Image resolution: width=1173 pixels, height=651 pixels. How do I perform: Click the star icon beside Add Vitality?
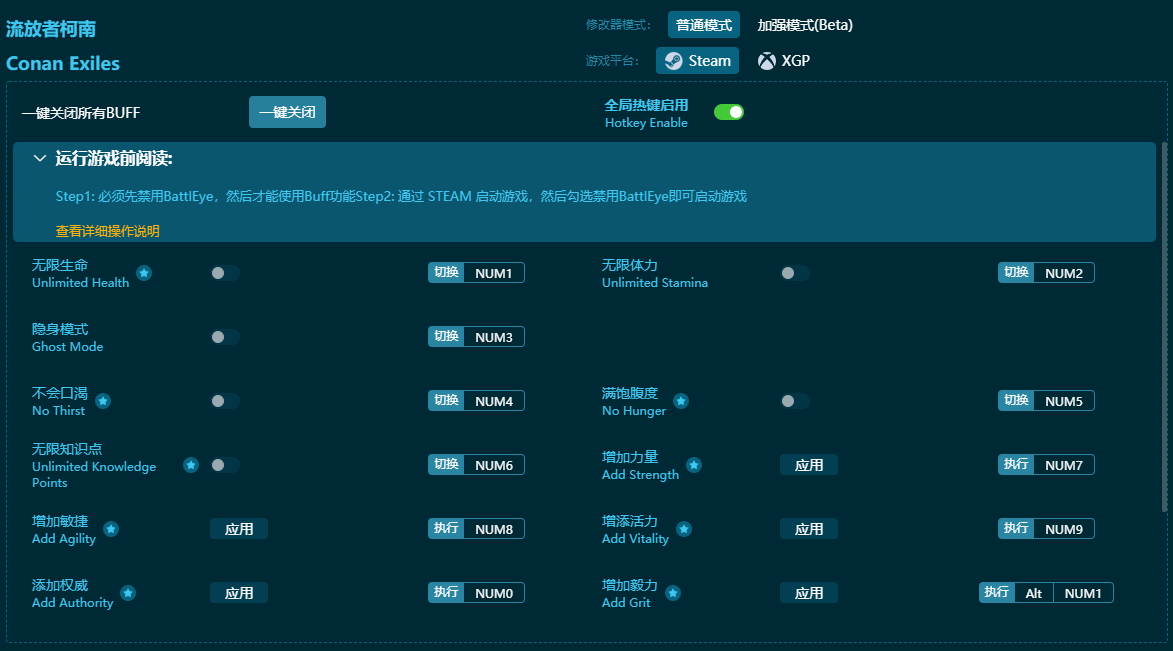(684, 529)
